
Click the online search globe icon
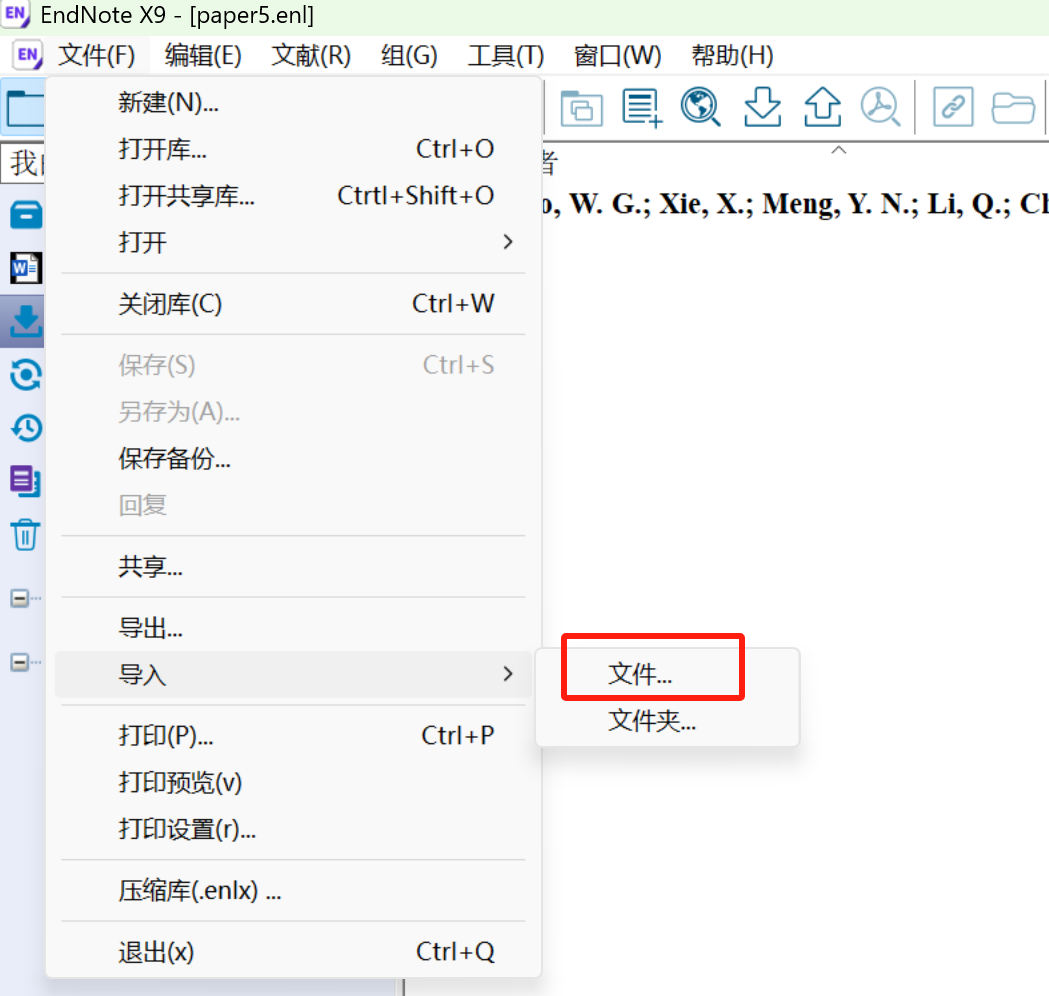[x=700, y=107]
